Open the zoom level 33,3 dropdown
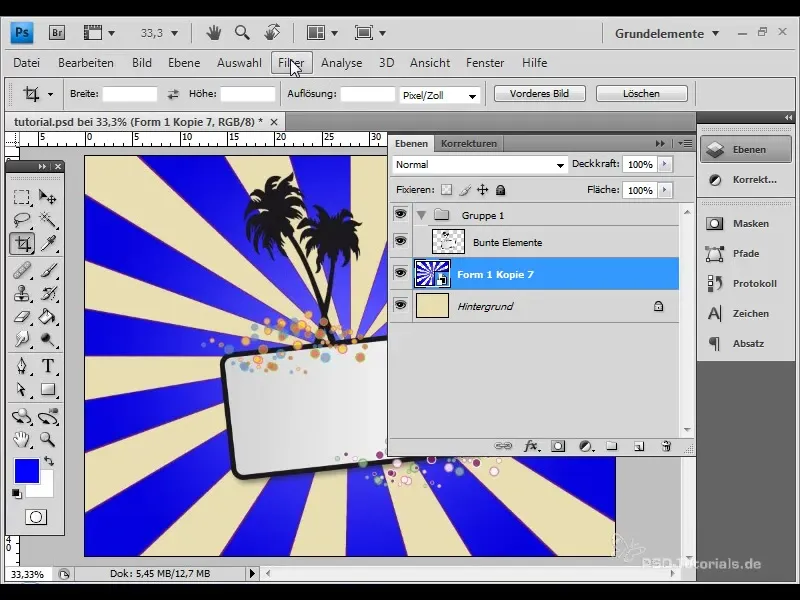The width and height of the screenshot is (800, 600). [x=174, y=34]
